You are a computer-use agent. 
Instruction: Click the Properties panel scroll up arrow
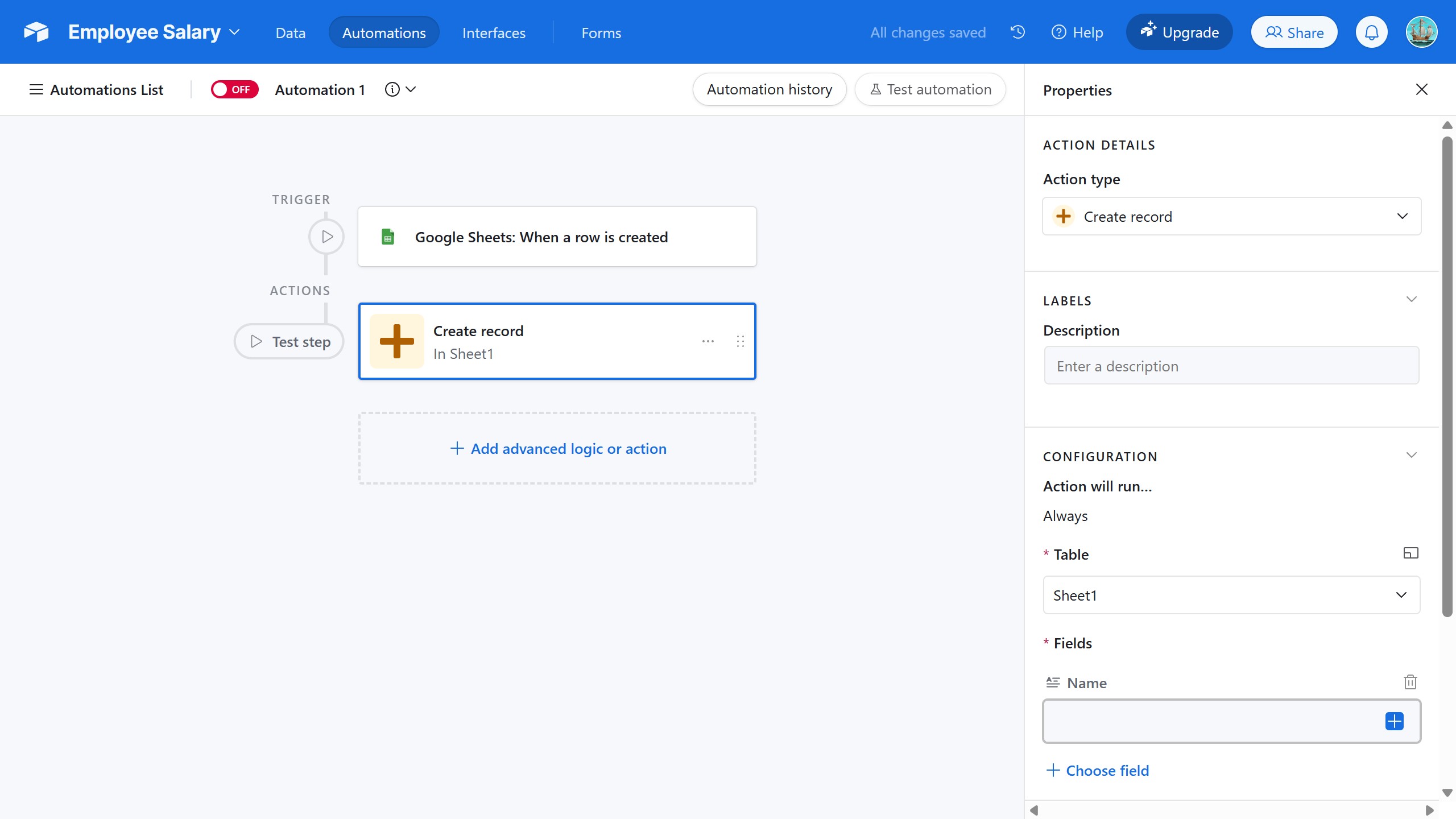(1447, 125)
